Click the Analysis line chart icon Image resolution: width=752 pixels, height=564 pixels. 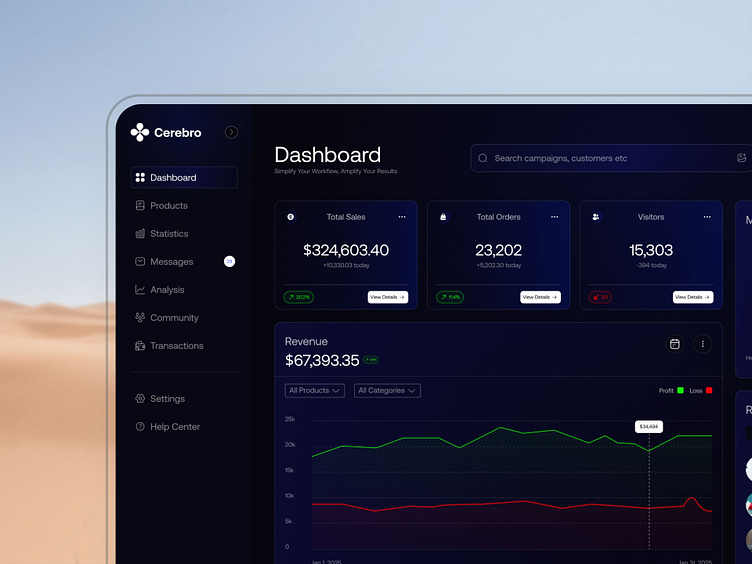140,290
